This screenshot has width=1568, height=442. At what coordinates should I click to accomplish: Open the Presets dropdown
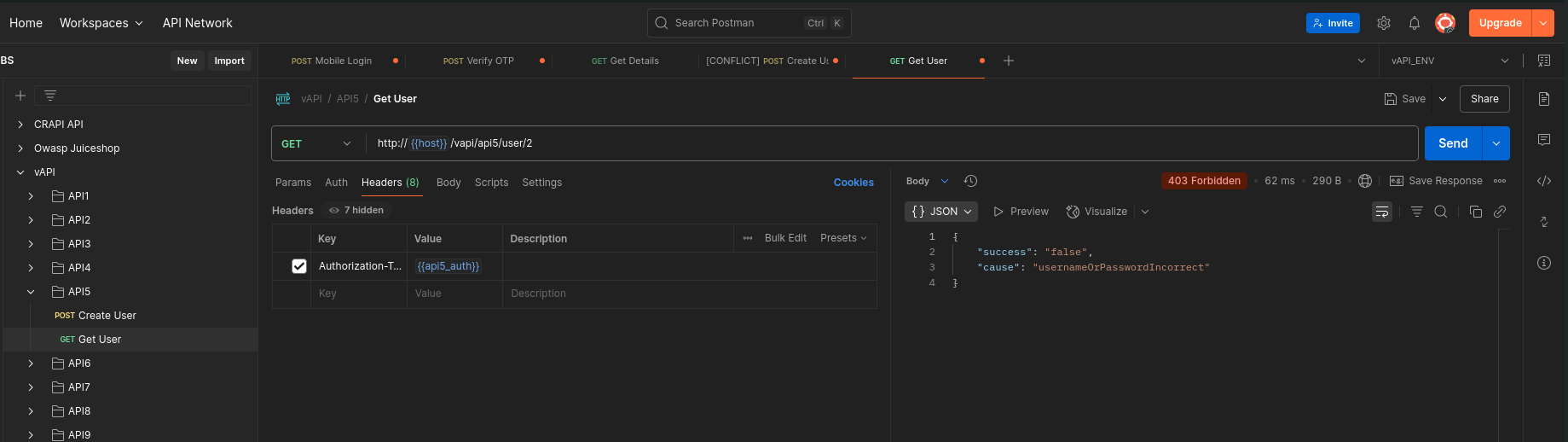pos(843,238)
